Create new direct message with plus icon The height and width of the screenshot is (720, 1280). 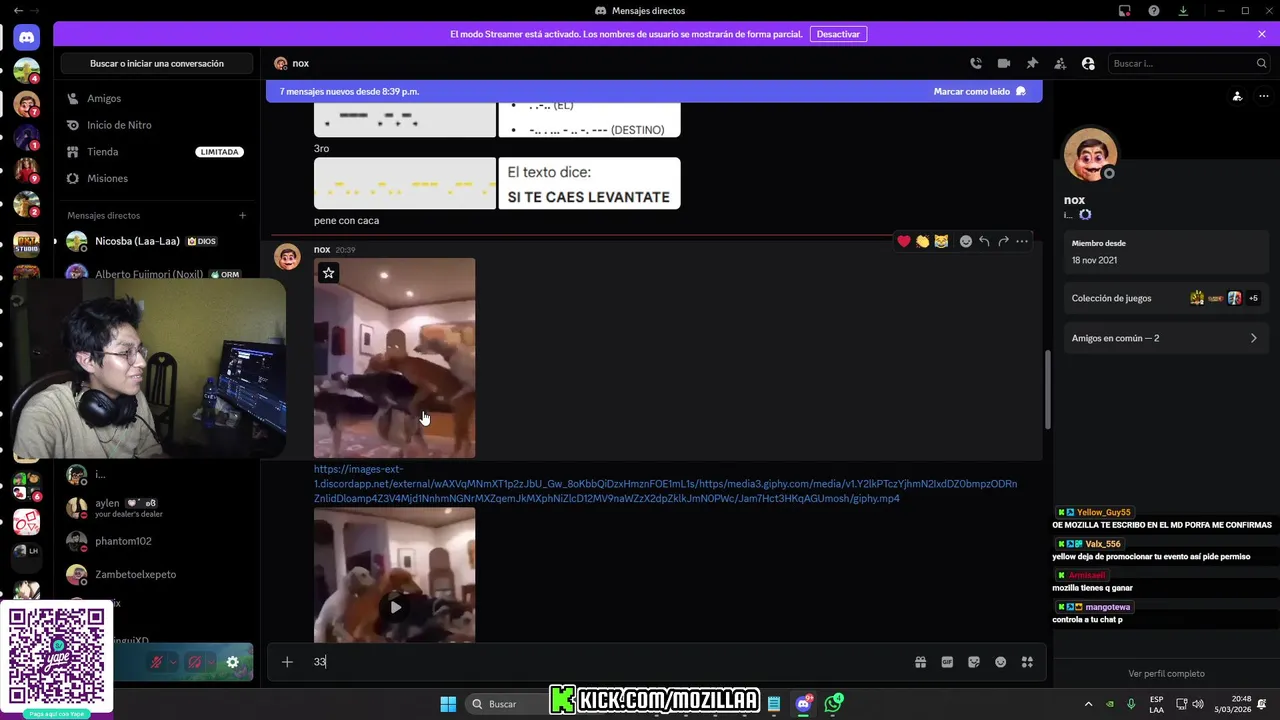coord(242,215)
